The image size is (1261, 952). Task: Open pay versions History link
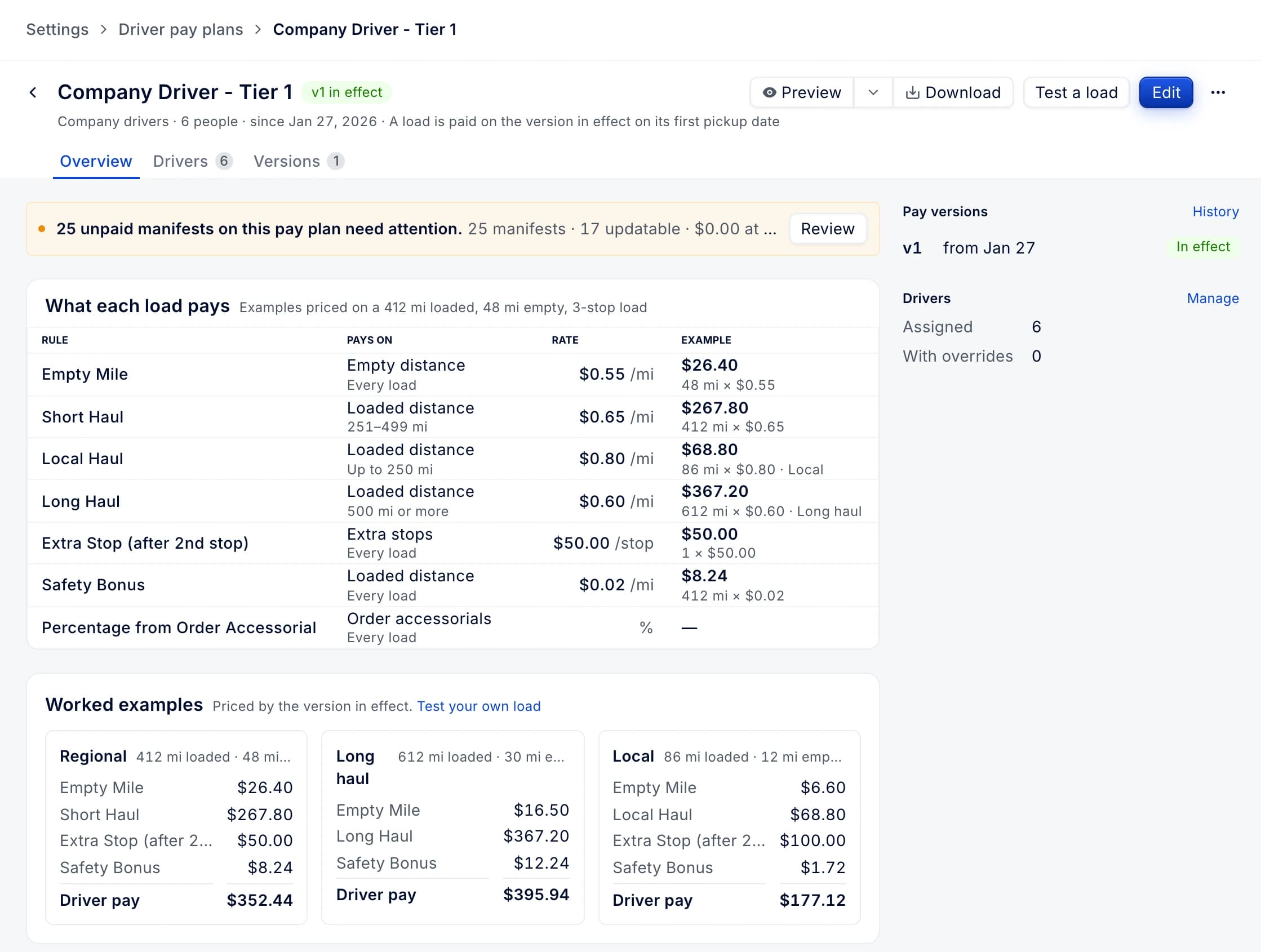pos(1215,211)
